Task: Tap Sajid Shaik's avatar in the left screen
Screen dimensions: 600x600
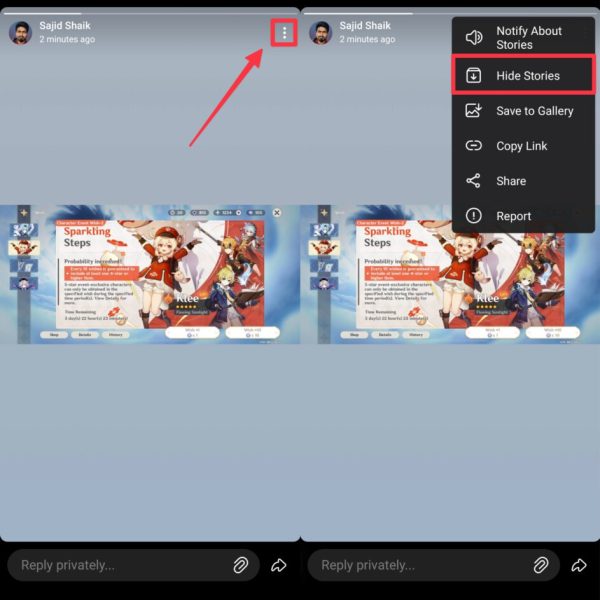Action: click(20, 33)
